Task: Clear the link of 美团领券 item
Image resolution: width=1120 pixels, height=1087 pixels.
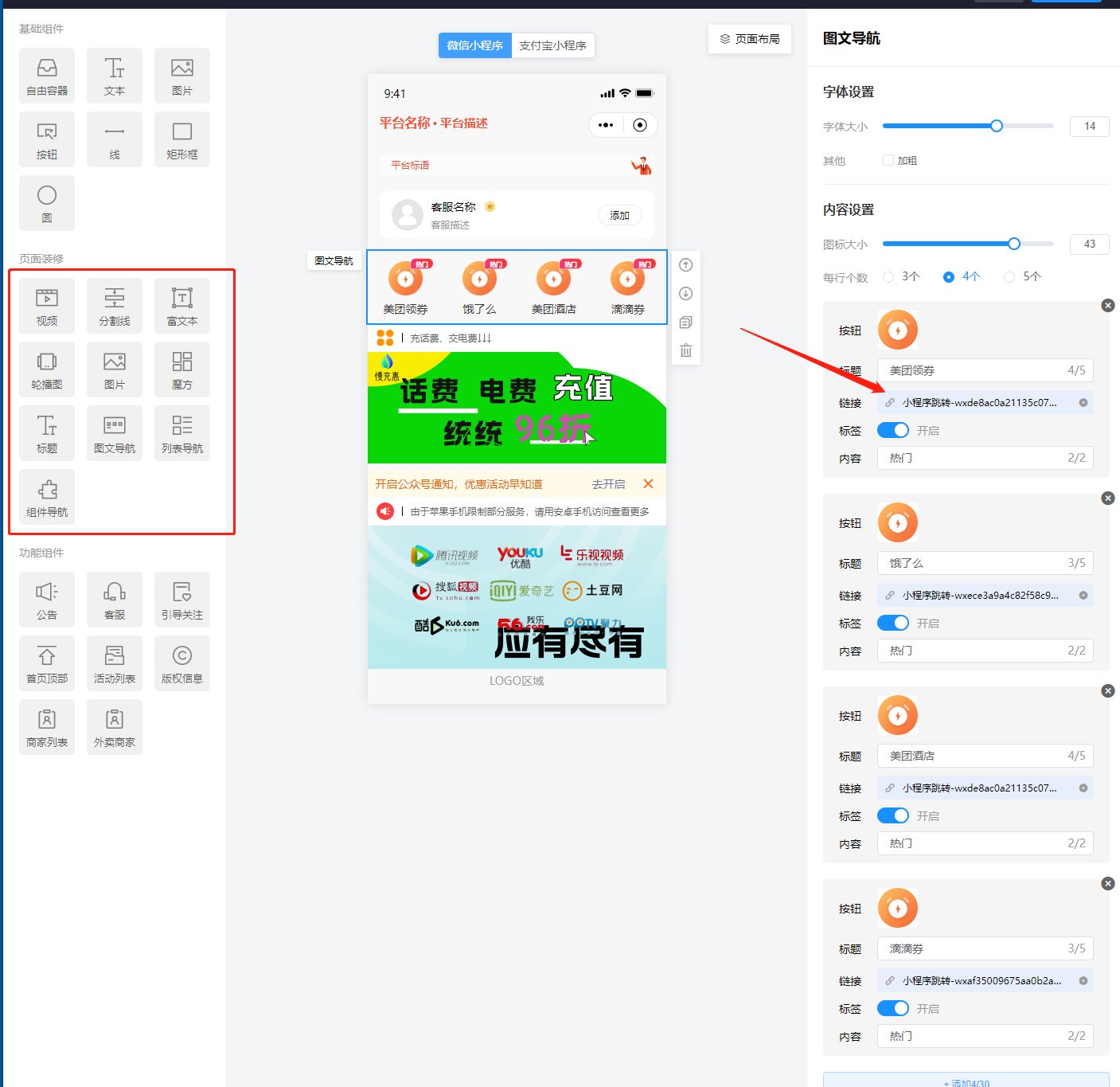Action: coord(1083,402)
